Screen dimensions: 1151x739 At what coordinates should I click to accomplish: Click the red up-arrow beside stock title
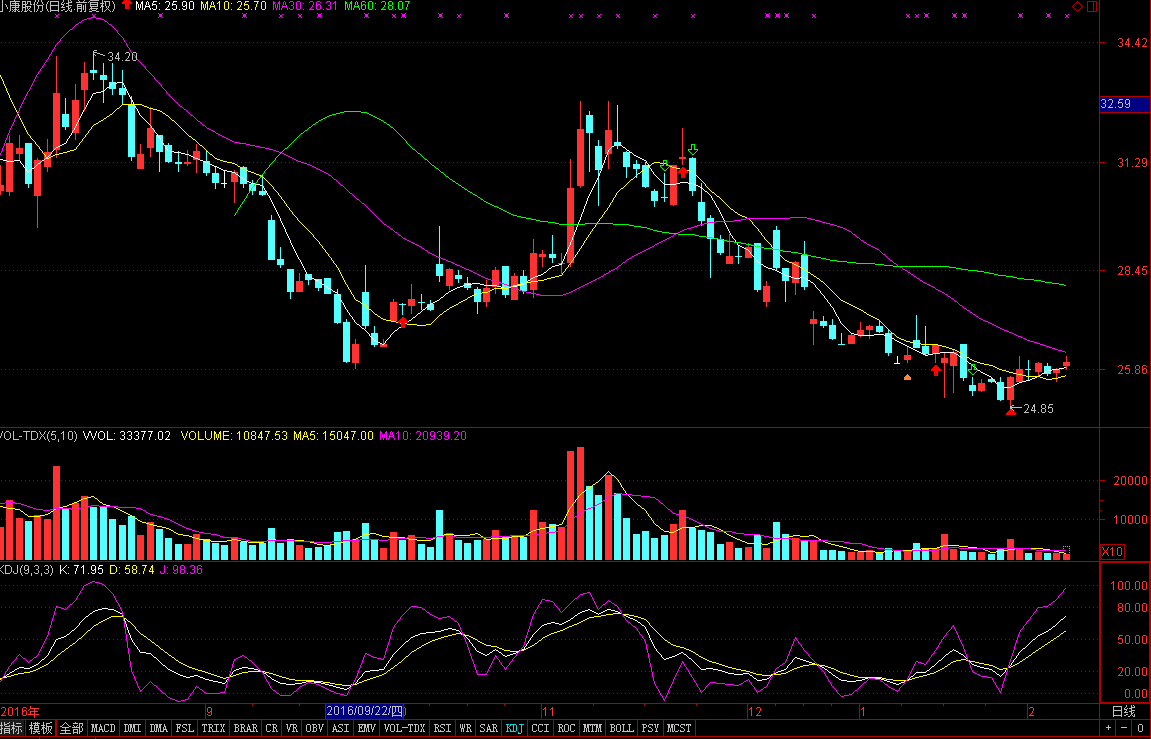(x=126, y=6)
